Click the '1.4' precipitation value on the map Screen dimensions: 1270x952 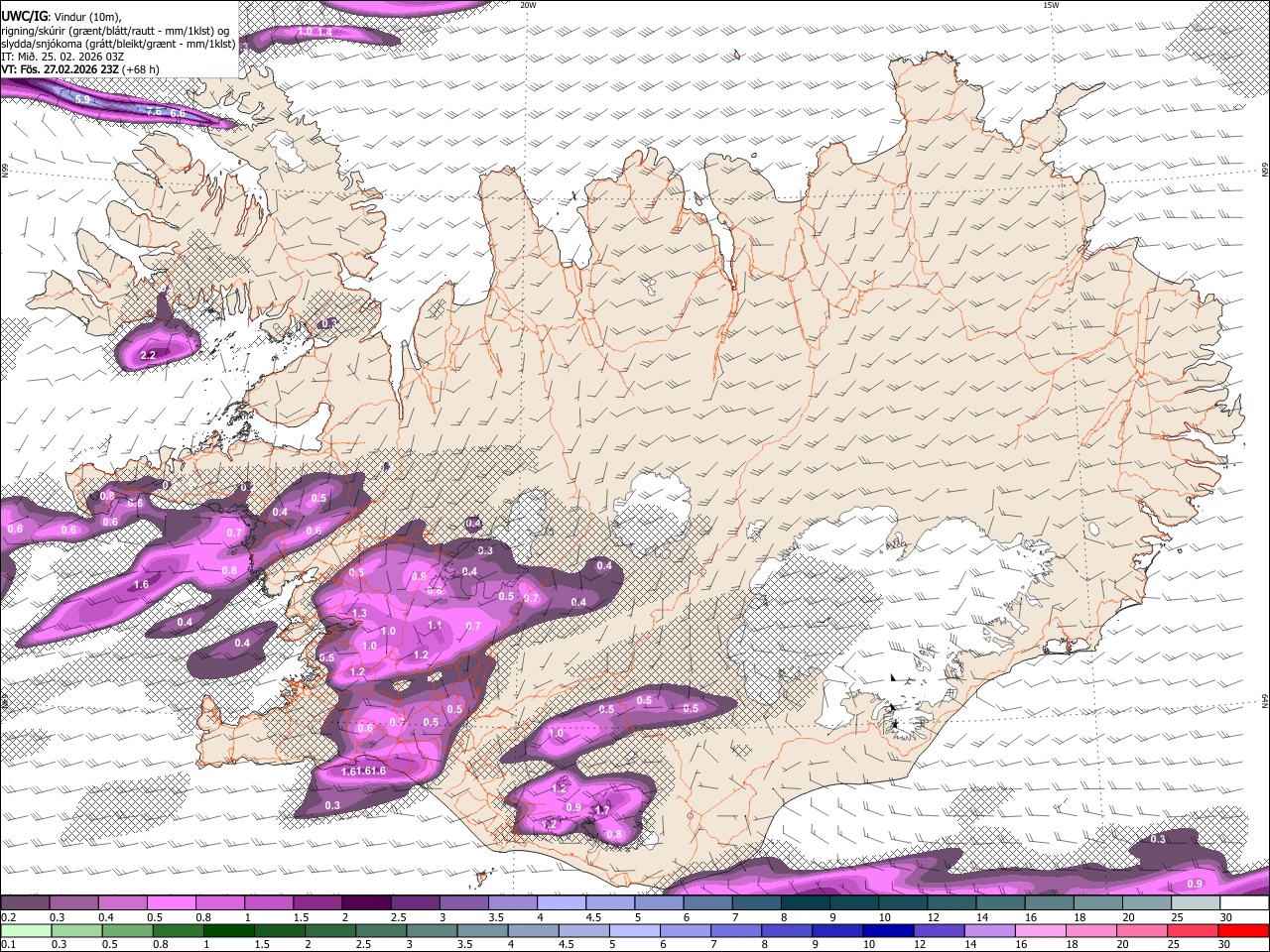pos(324,33)
